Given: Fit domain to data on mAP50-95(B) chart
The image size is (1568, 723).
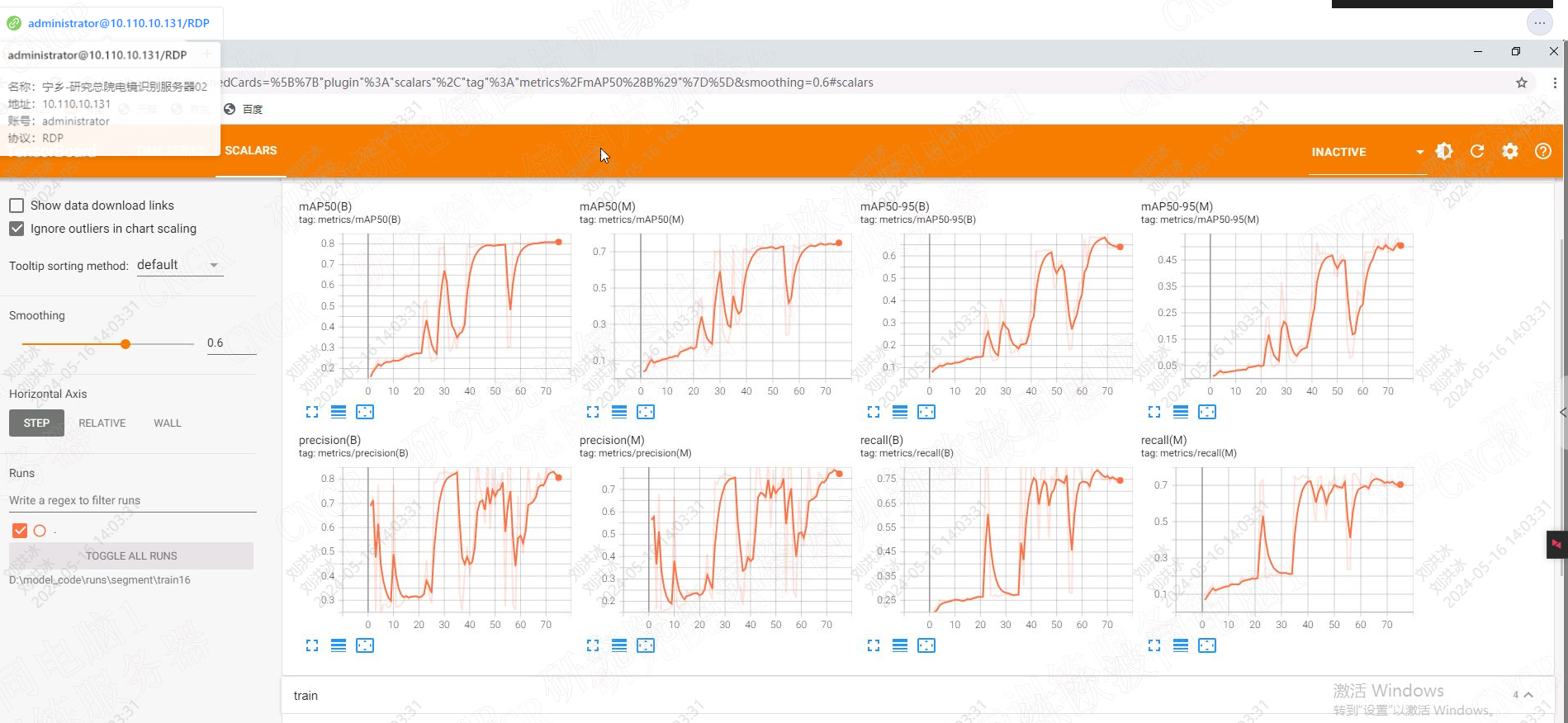Looking at the screenshot, I should [926, 412].
